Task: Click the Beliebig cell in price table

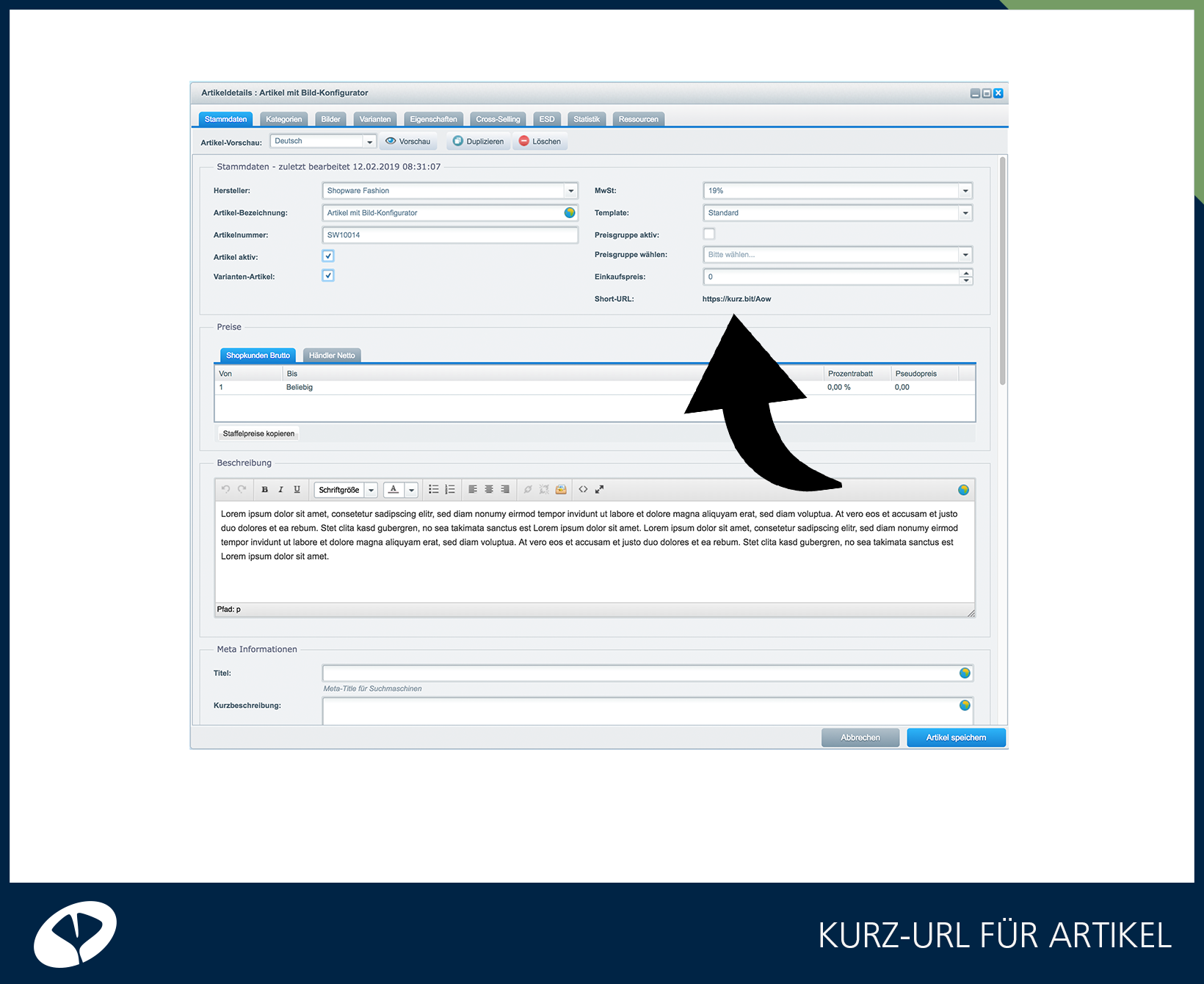Action: (x=300, y=387)
